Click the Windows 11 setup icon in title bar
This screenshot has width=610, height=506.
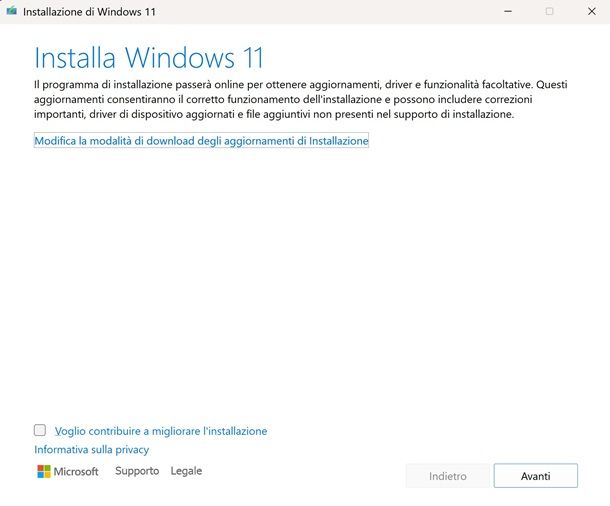[12, 11]
